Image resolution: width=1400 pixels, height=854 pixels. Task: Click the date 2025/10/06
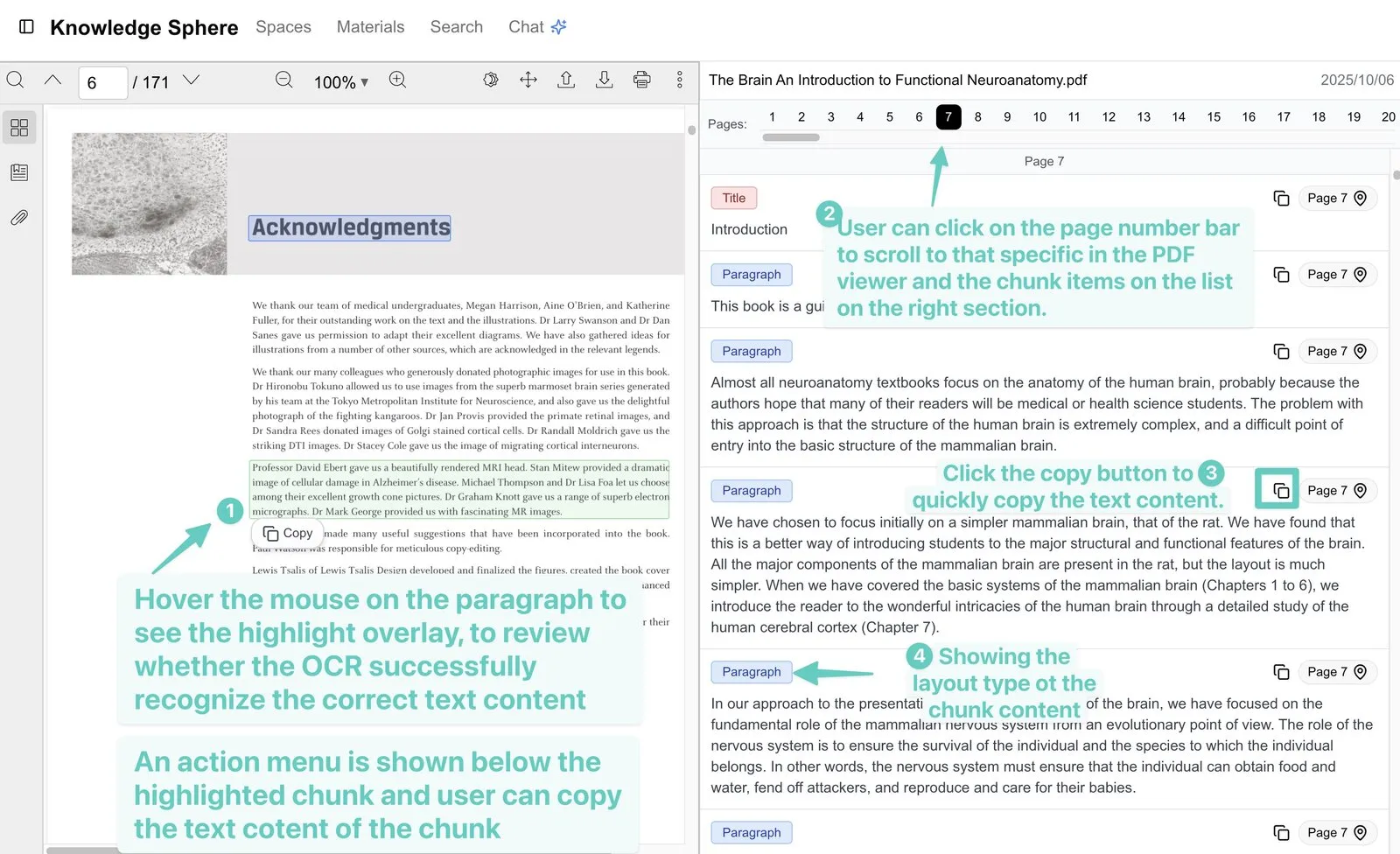coord(1357,80)
